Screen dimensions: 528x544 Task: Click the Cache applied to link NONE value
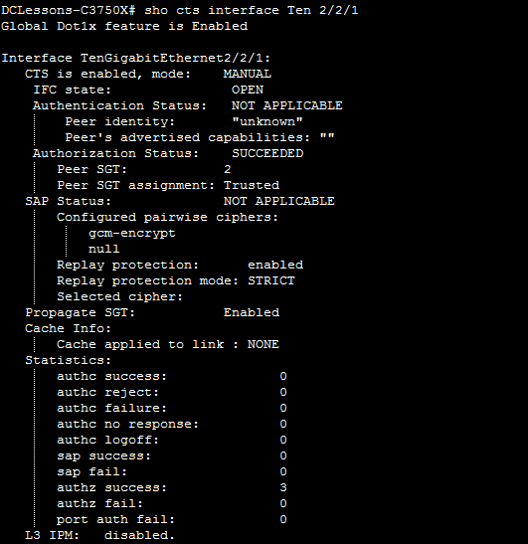263,345
